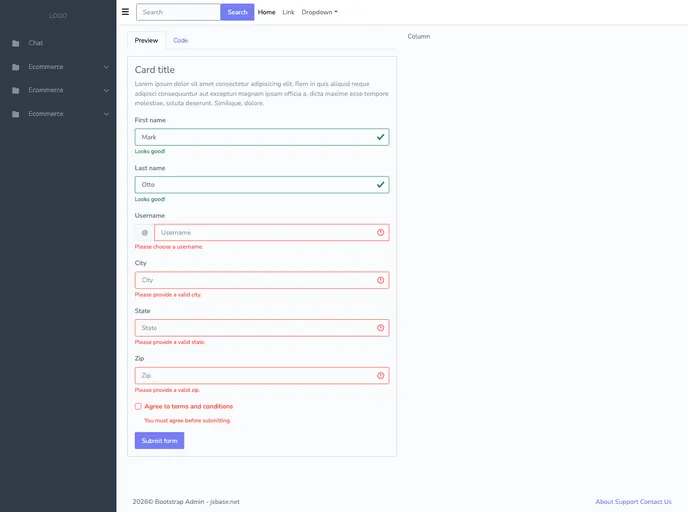This screenshot has height=512, width=688.
Task: Click the red warning icon in City field
Action: click(x=380, y=280)
